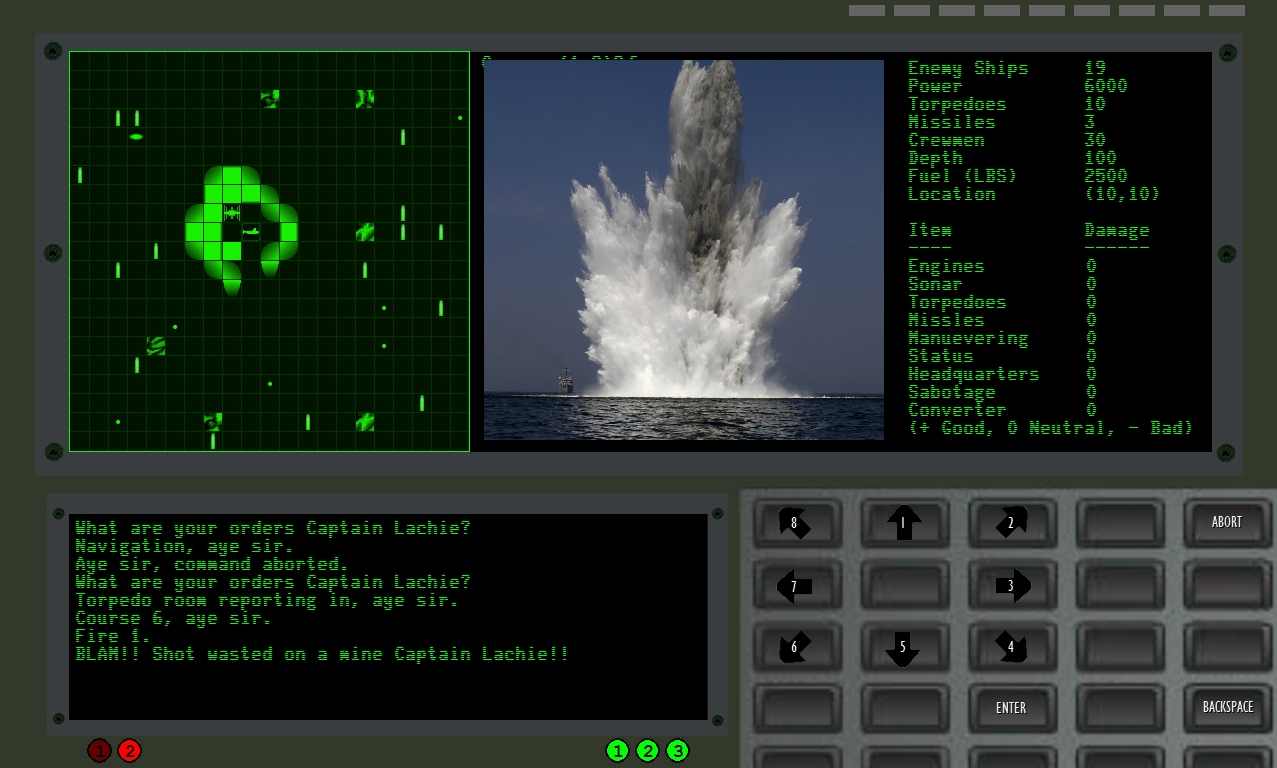
Task: Click the 'Torpedo room reporting in' log line
Action: pyautogui.click(x=267, y=600)
